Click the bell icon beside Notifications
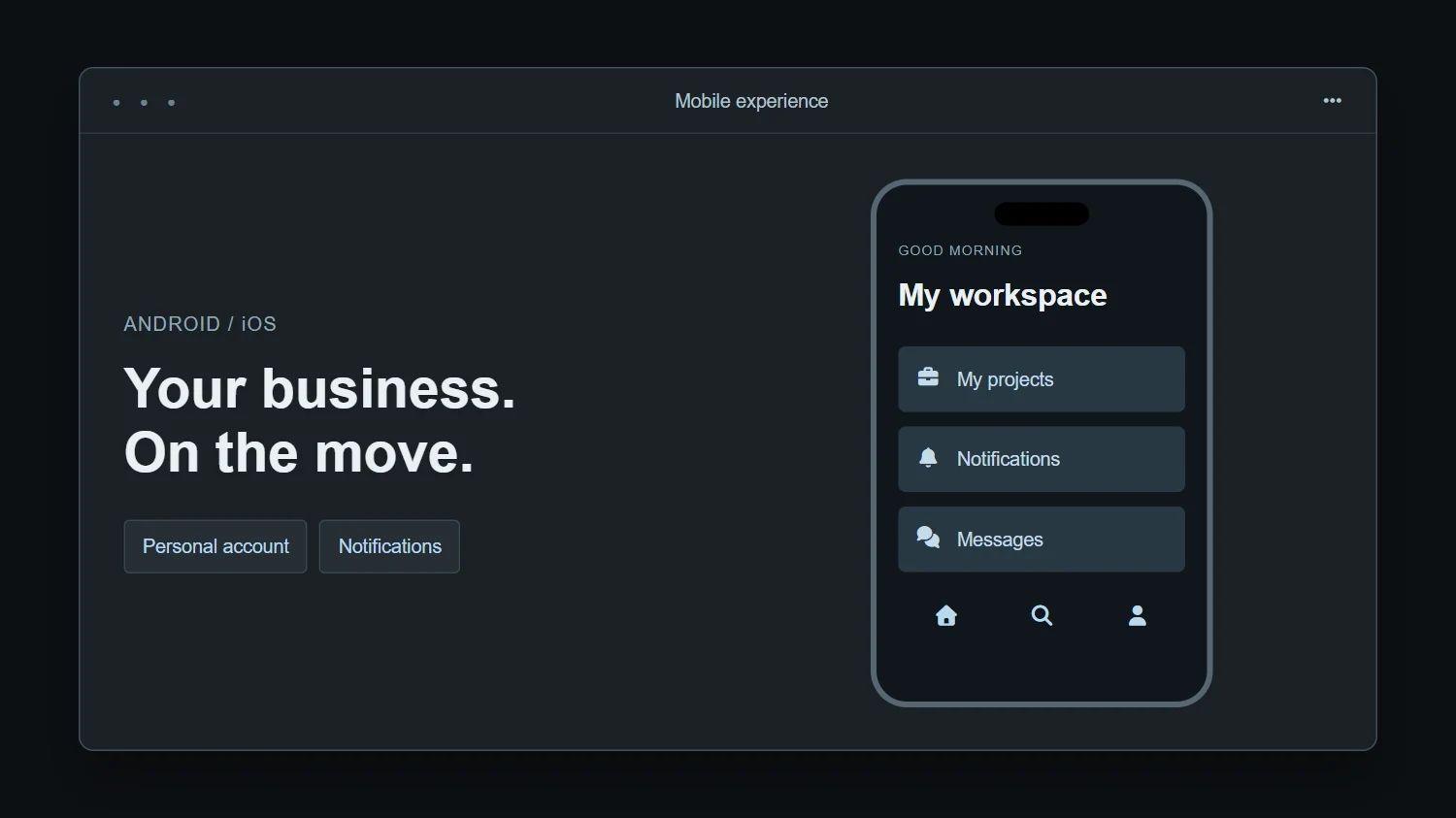This screenshot has width=1456, height=818. pyautogui.click(x=928, y=458)
